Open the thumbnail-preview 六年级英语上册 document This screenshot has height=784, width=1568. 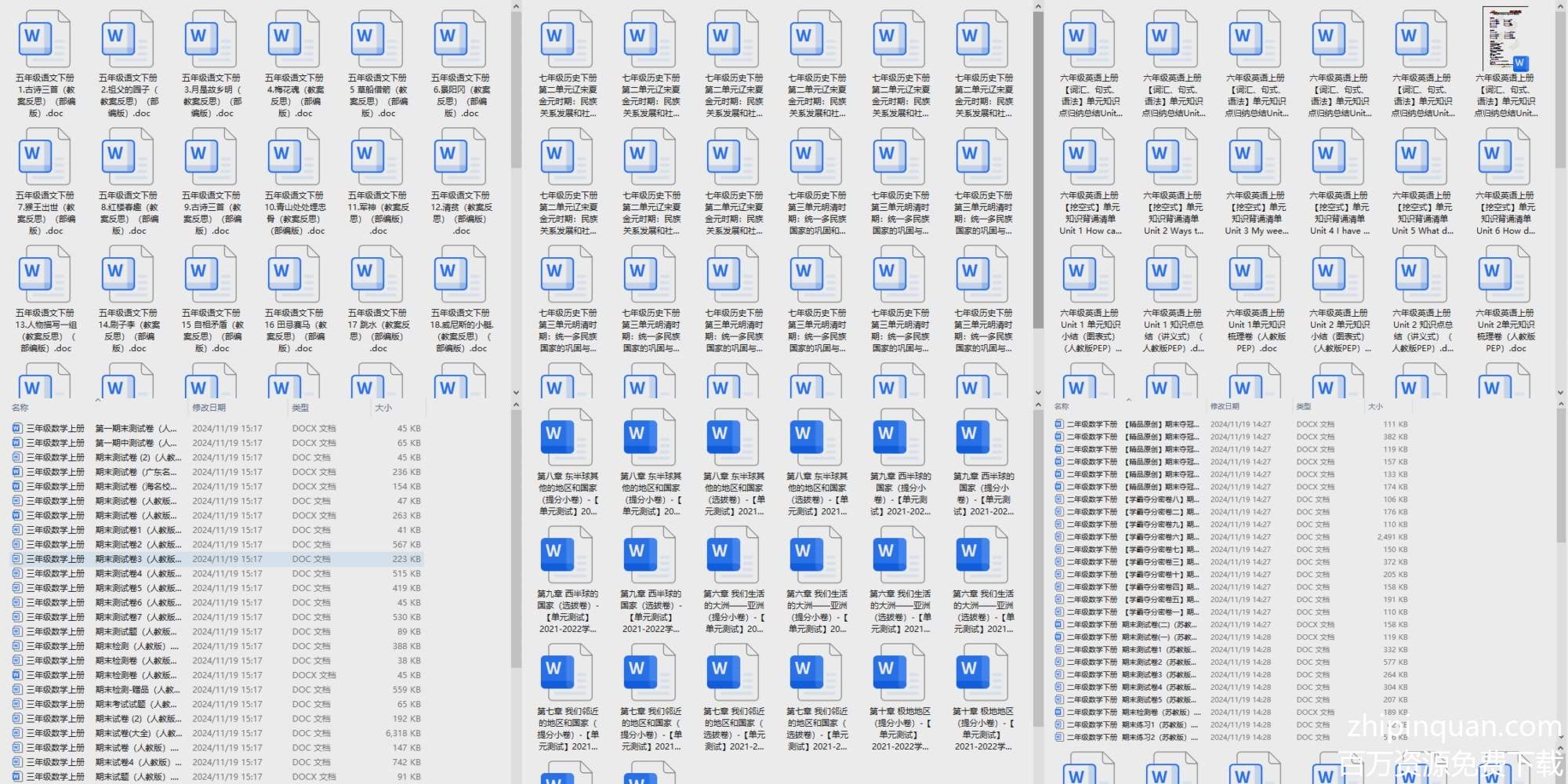coord(1504,39)
